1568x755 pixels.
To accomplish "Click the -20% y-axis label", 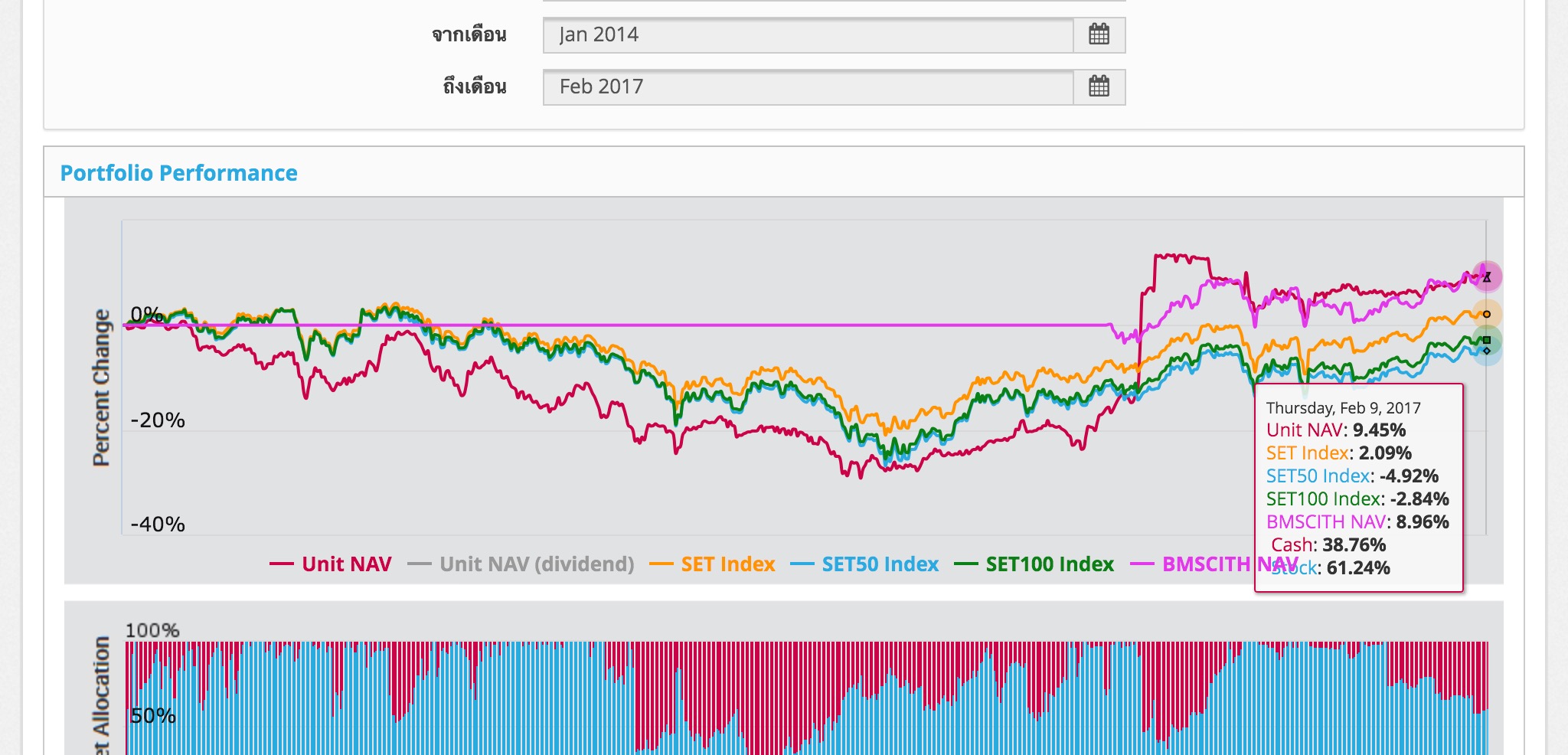I will pos(158,420).
